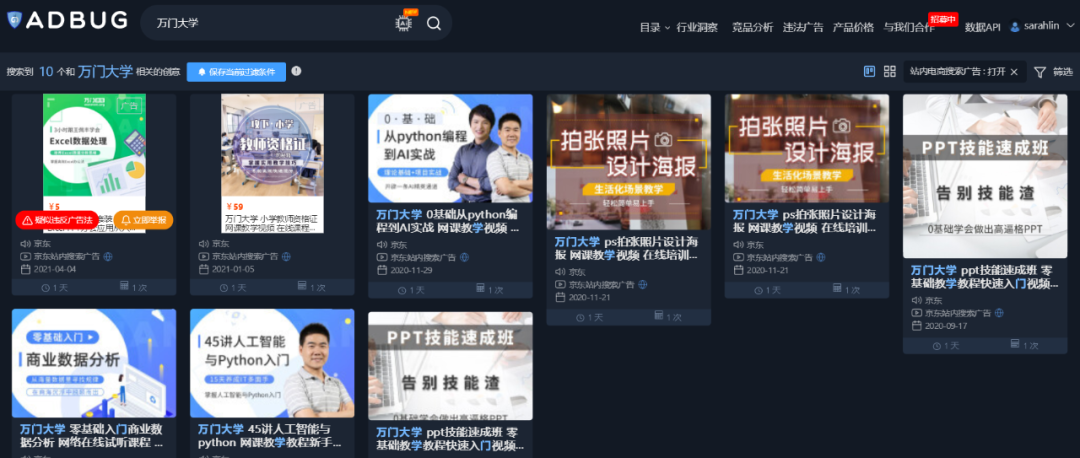This screenshot has width=1080, height=458.
Task: Open the 与我们合作 menu item
Action: (909, 28)
